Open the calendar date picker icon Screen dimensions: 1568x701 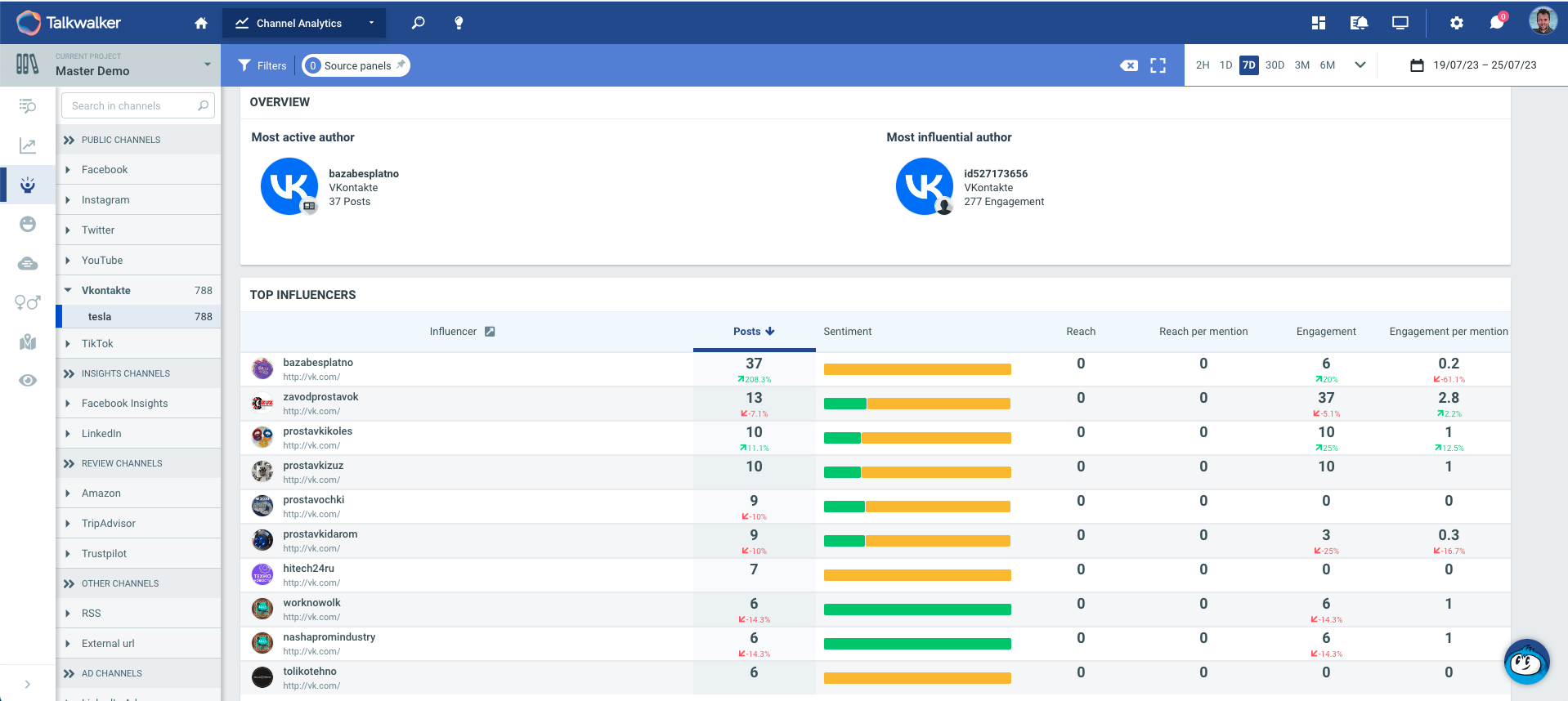(1417, 65)
